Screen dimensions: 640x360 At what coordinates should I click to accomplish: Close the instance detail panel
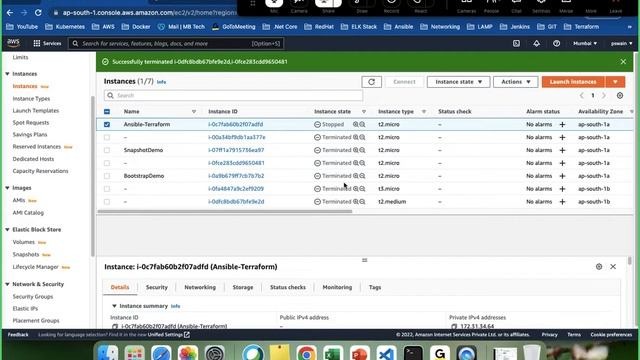click(613, 267)
